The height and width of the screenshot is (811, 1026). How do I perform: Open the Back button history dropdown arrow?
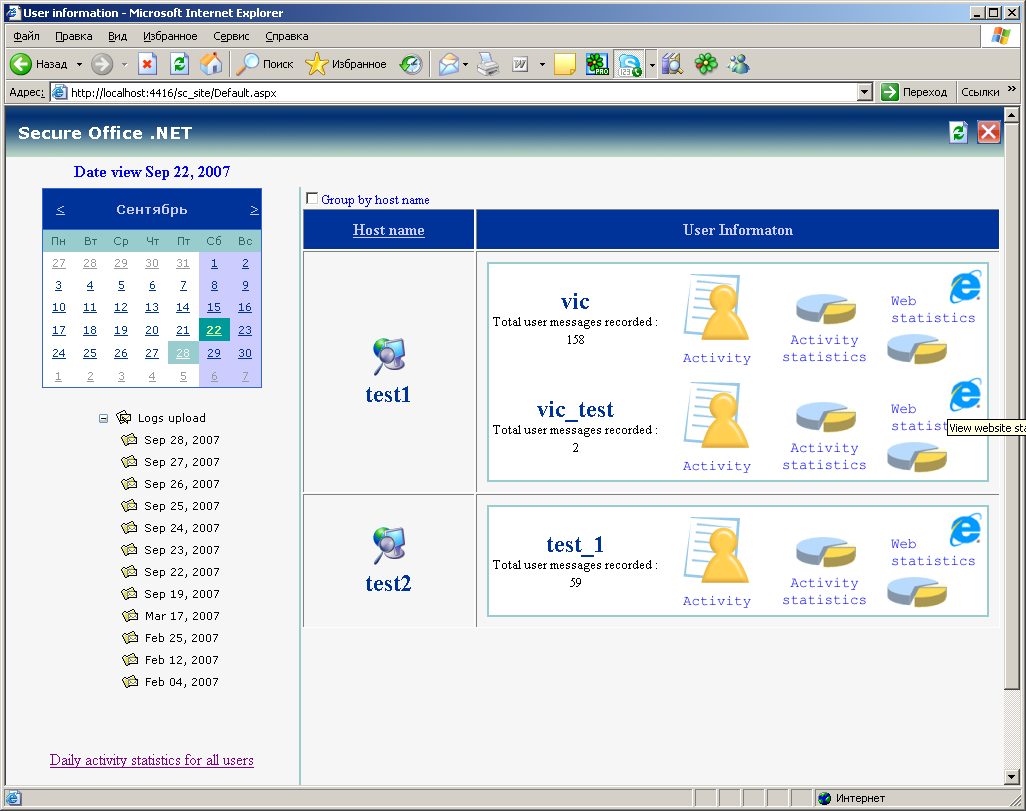tap(79, 64)
